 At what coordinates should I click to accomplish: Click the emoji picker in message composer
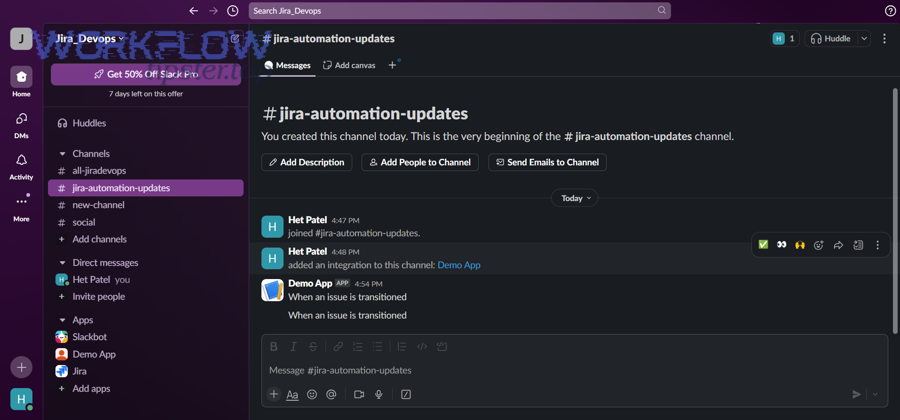pos(312,395)
